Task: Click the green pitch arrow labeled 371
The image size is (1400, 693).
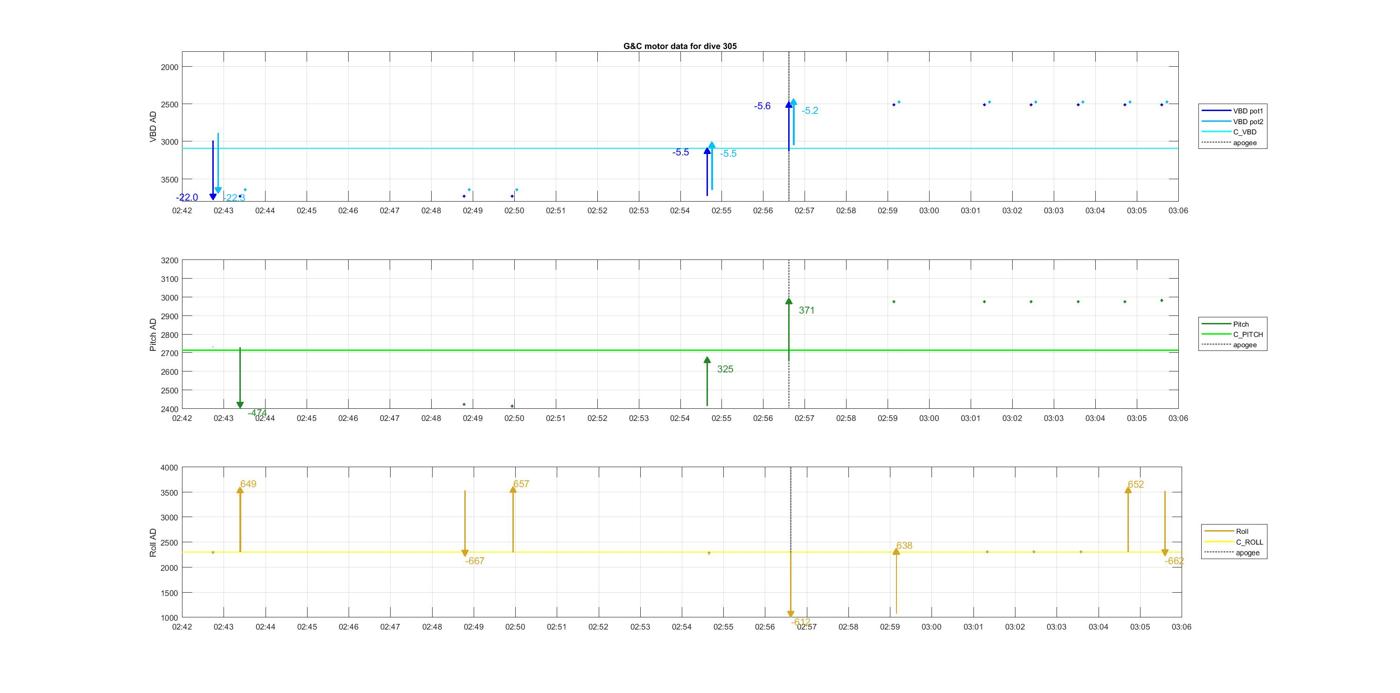Action: [789, 329]
